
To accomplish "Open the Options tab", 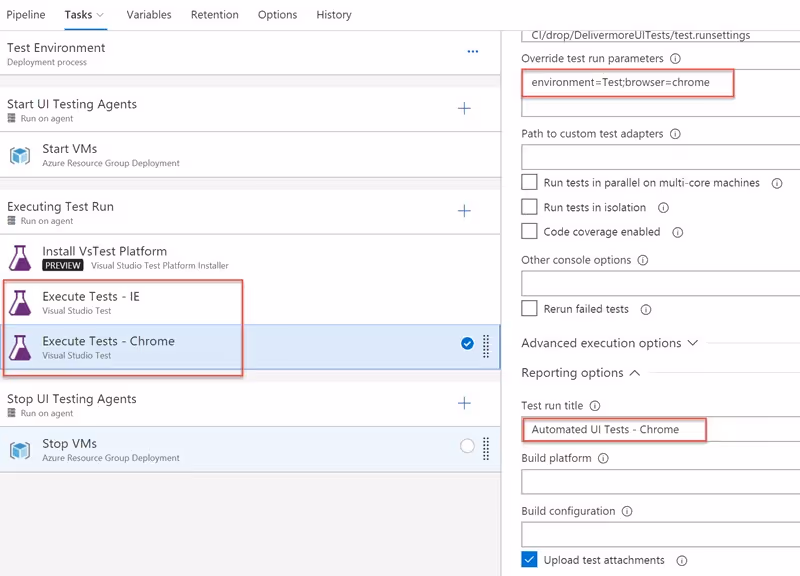I will click(278, 15).
